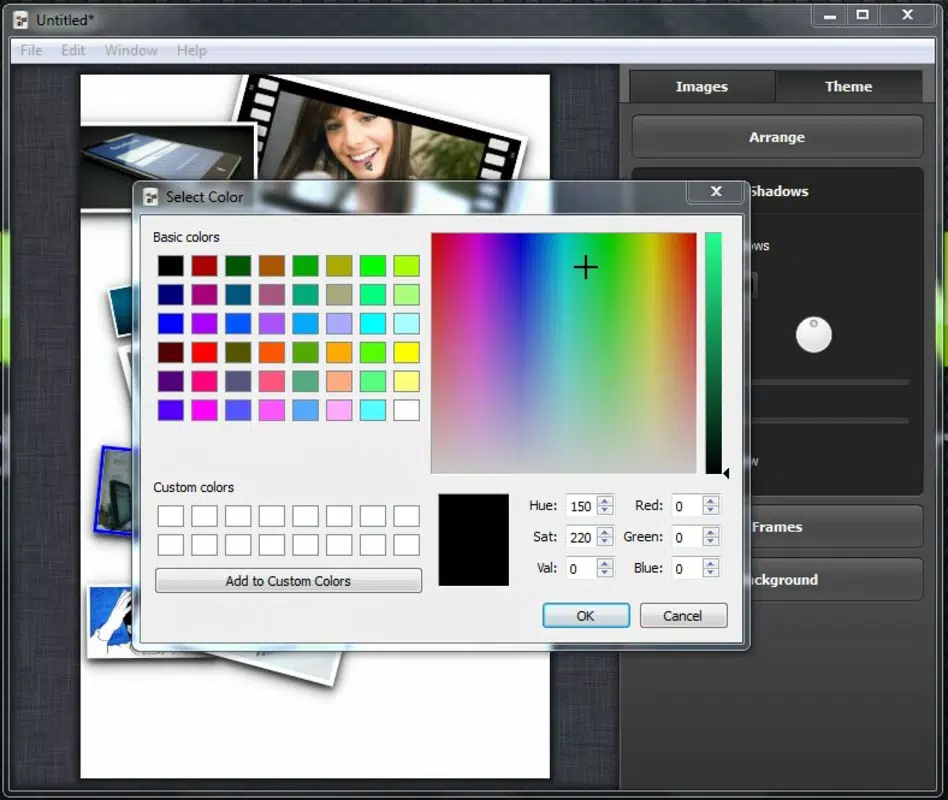Open the Edit menu
This screenshot has height=800, width=948.
pos(73,50)
